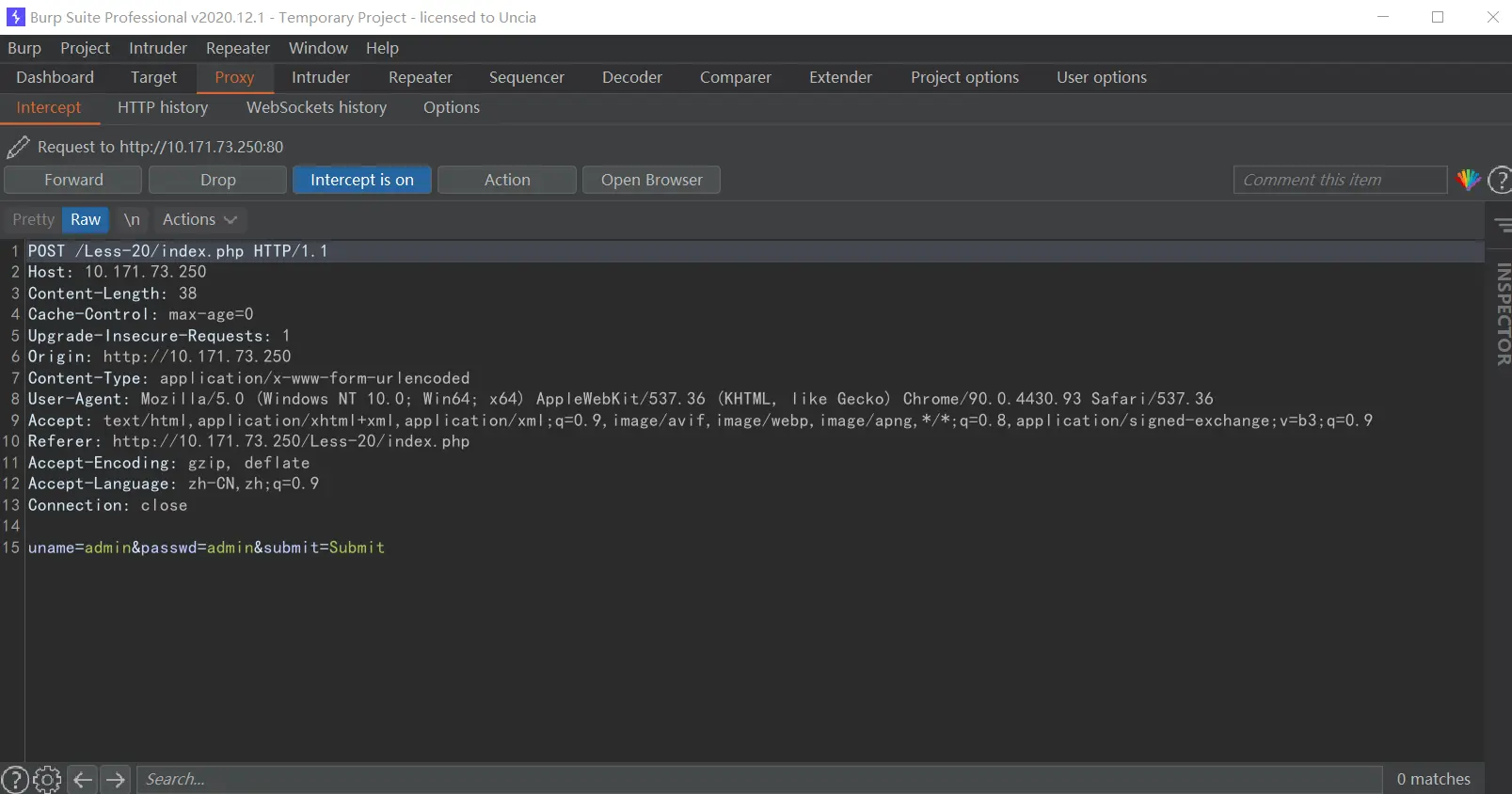
Task: Go to previous search match arrow
Action: click(83, 779)
